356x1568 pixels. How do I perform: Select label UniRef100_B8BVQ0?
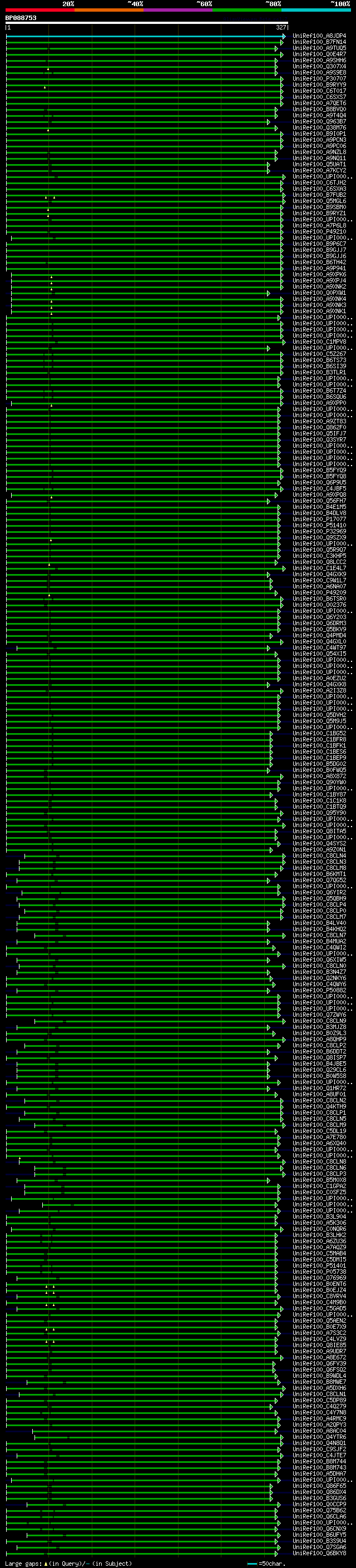319,110
